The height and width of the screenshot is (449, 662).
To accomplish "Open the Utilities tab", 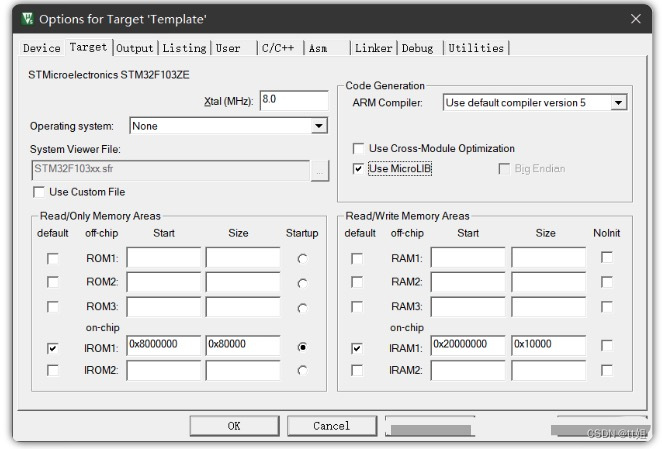I will [476, 48].
